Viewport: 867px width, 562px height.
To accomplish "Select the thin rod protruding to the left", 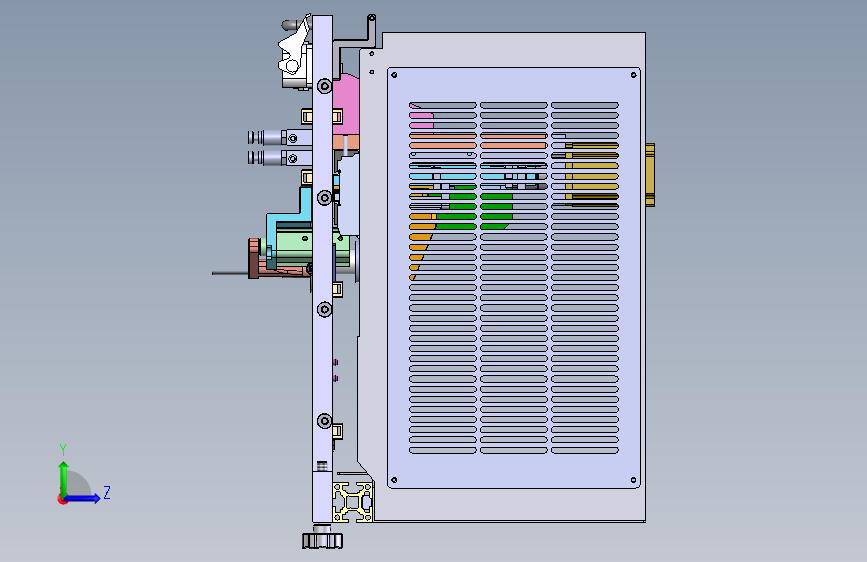I will point(230,273).
